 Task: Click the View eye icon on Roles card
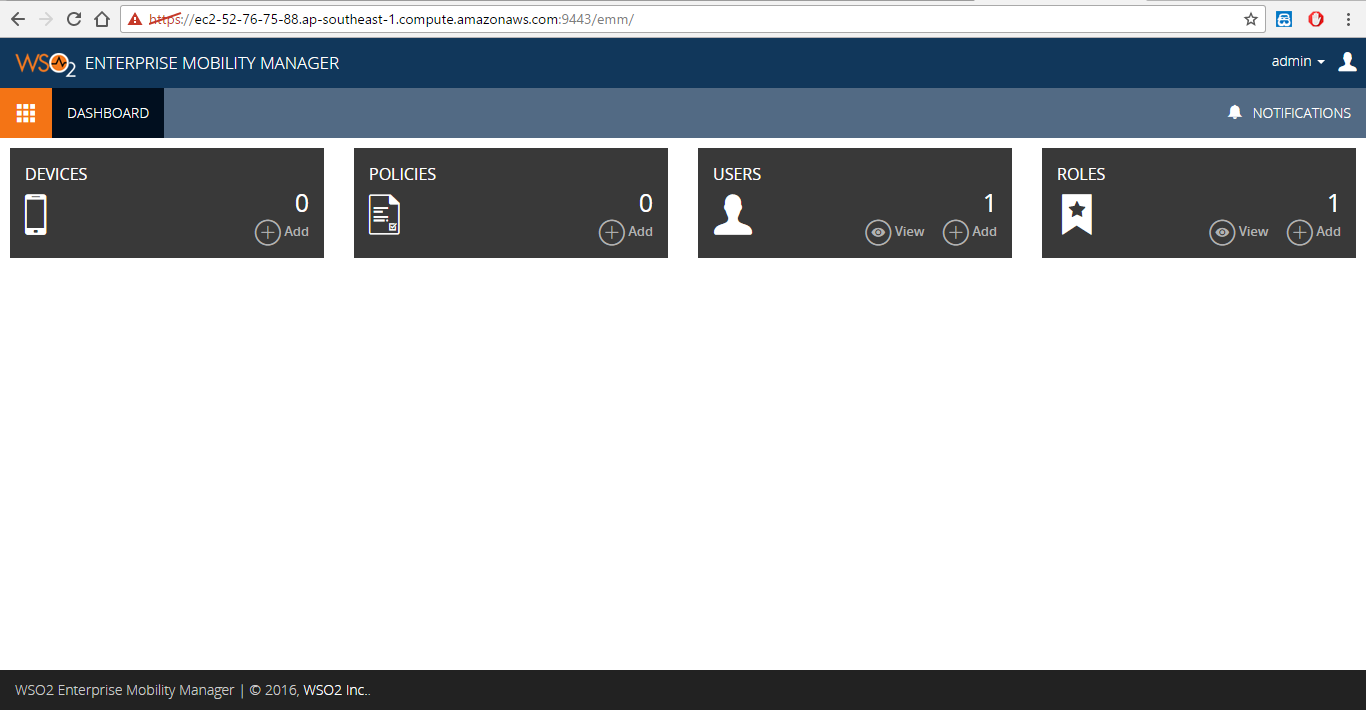pyautogui.click(x=1222, y=232)
